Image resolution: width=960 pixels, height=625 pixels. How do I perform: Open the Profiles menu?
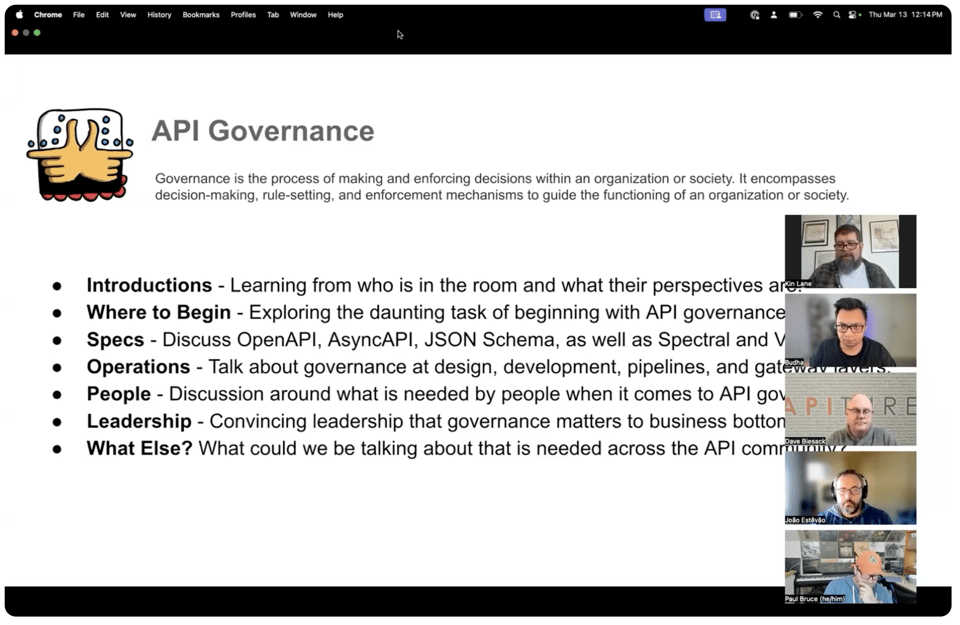pos(243,15)
